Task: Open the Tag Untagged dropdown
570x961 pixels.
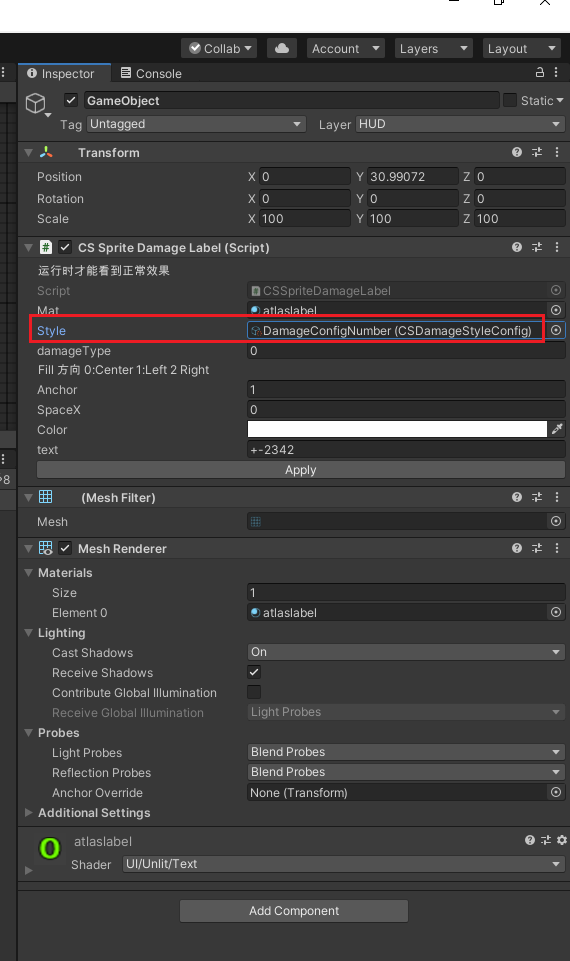Action: tap(196, 124)
